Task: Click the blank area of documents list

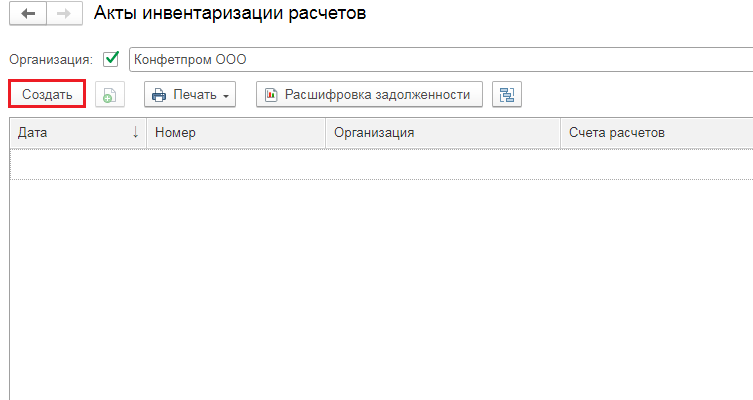Action: pyautogui.click(x=380, y=290)
